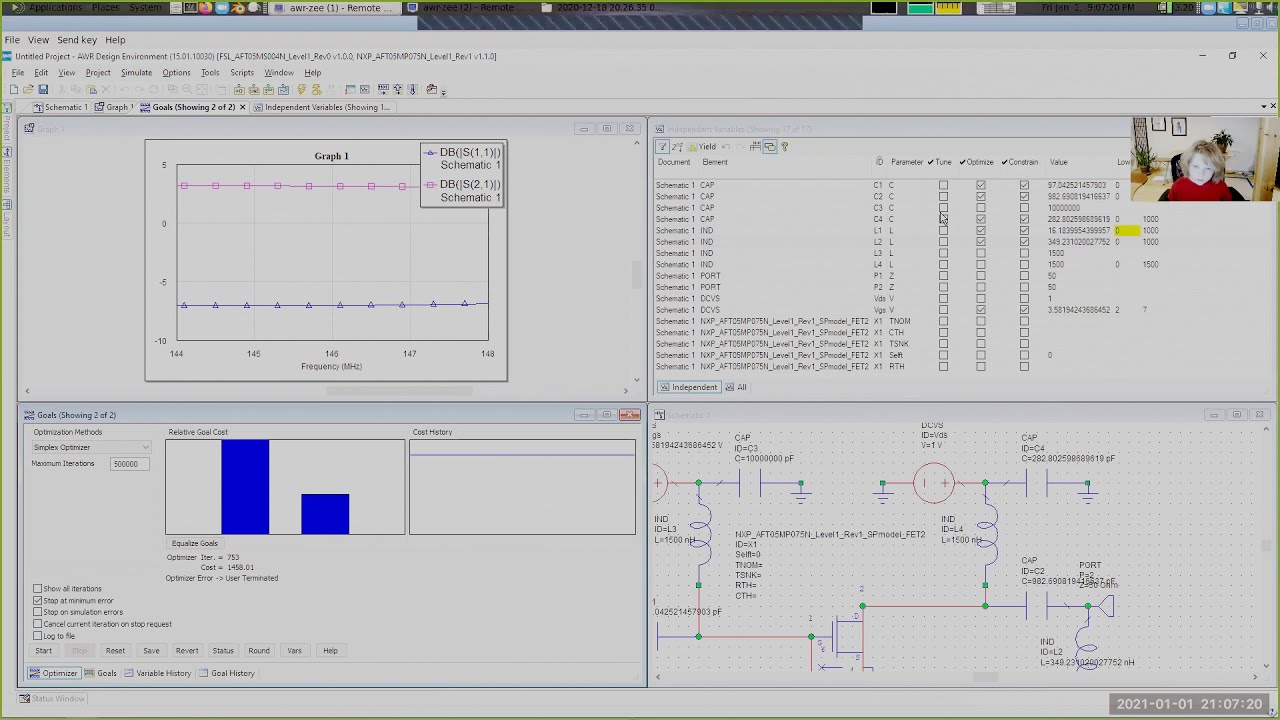Open the Places menu in the system panel
This screenshot has width=1280, height=720.
point(105,8)
